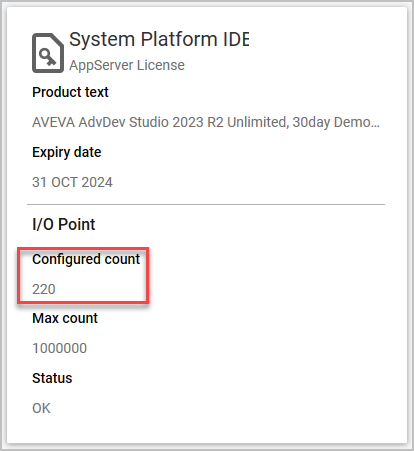Select the max count value 1000000
Image resolution: width=414 pixels, height=451 pixels.
point(59,348)
